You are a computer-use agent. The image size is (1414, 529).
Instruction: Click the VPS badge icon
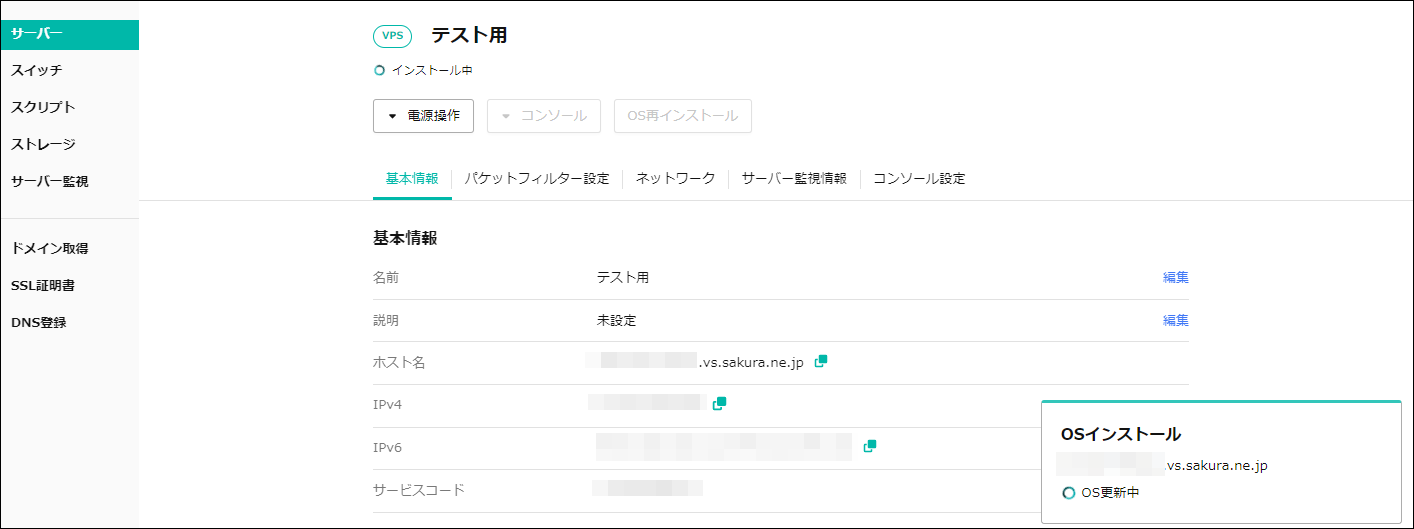click(x=392, y=36)
